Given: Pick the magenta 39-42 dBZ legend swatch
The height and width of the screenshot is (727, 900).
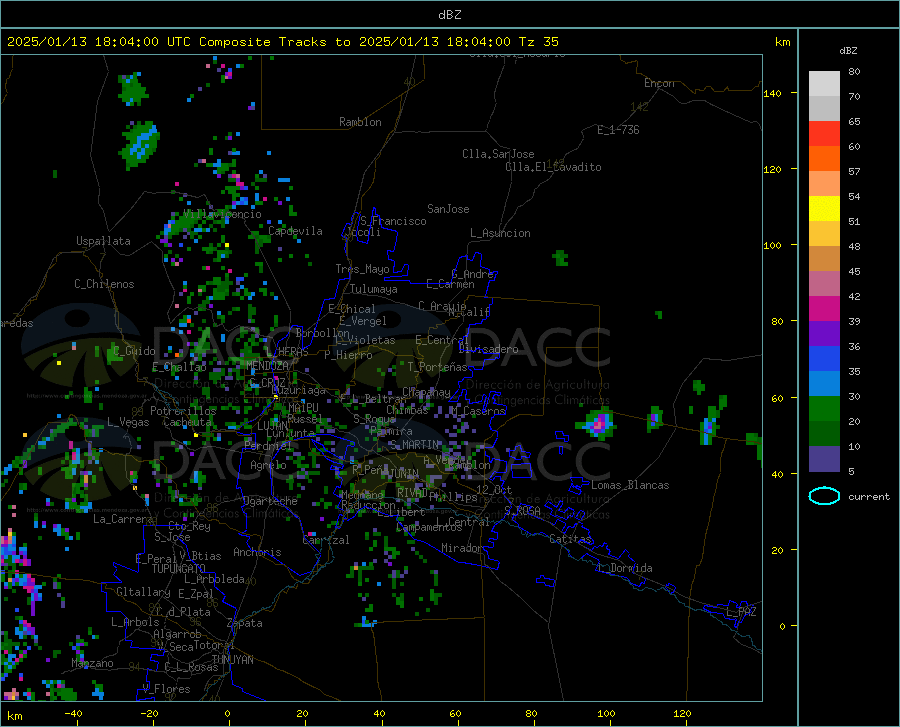Looking at the screenshot, I should tap(824, 309).
